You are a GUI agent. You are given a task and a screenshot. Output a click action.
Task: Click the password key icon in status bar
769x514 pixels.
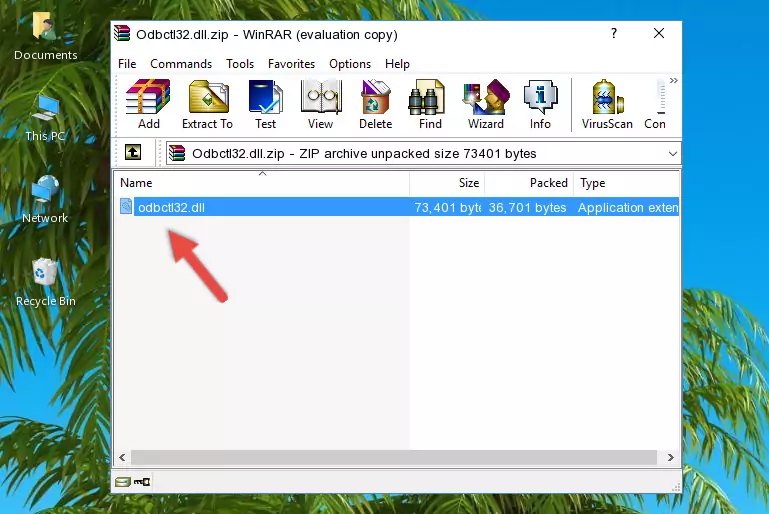click(142, 482)
